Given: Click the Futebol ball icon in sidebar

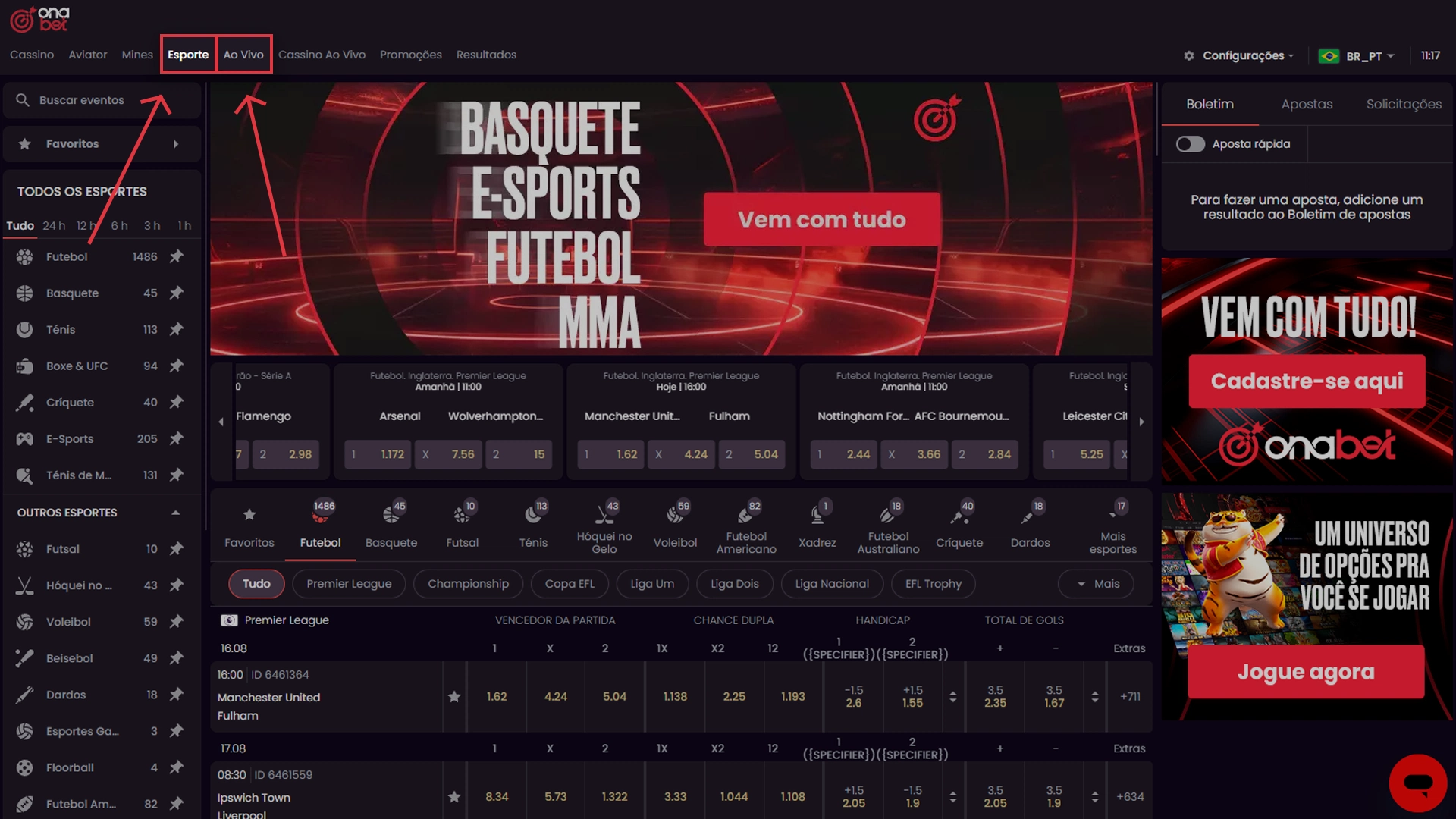Looking at the screenshot, I should coord(25,257).
